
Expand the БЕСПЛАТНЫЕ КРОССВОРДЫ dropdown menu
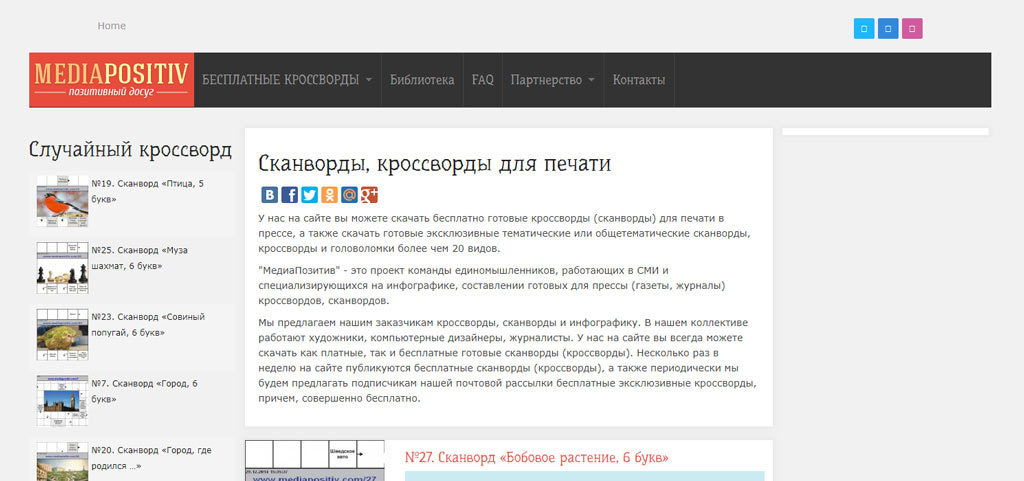(x=287, y=80)
